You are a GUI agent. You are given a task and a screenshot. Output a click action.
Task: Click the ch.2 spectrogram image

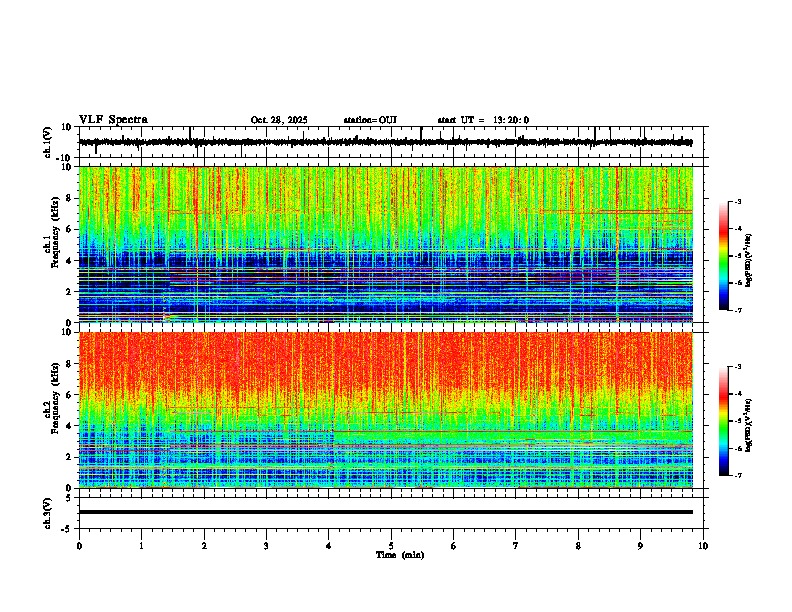386,410
